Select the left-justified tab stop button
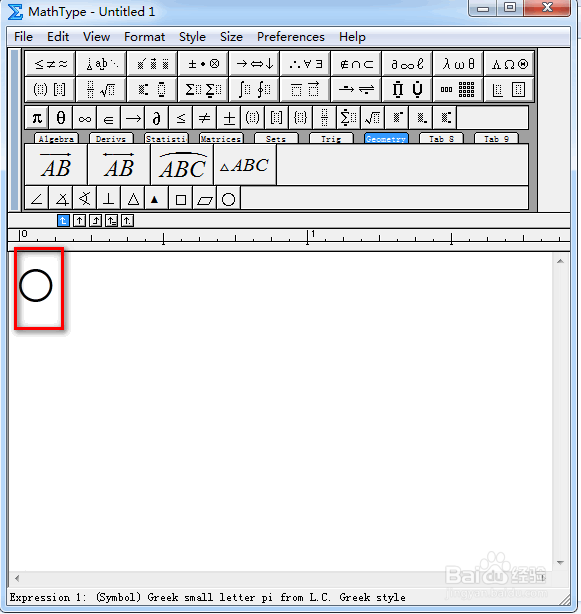Screen dimensions: 581x614 (63, 221)
